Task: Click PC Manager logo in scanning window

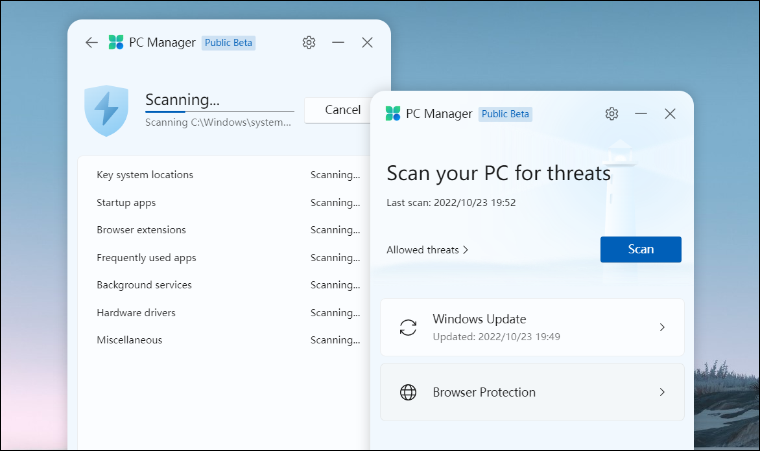Action: (116, 42)
